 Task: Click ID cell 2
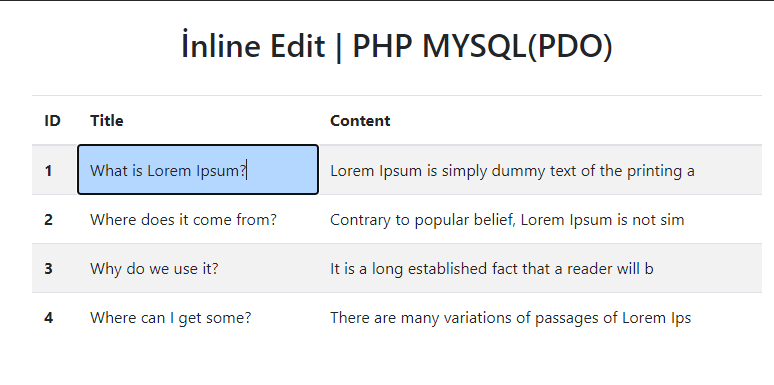pyautogui.click(x=55, y=219)
